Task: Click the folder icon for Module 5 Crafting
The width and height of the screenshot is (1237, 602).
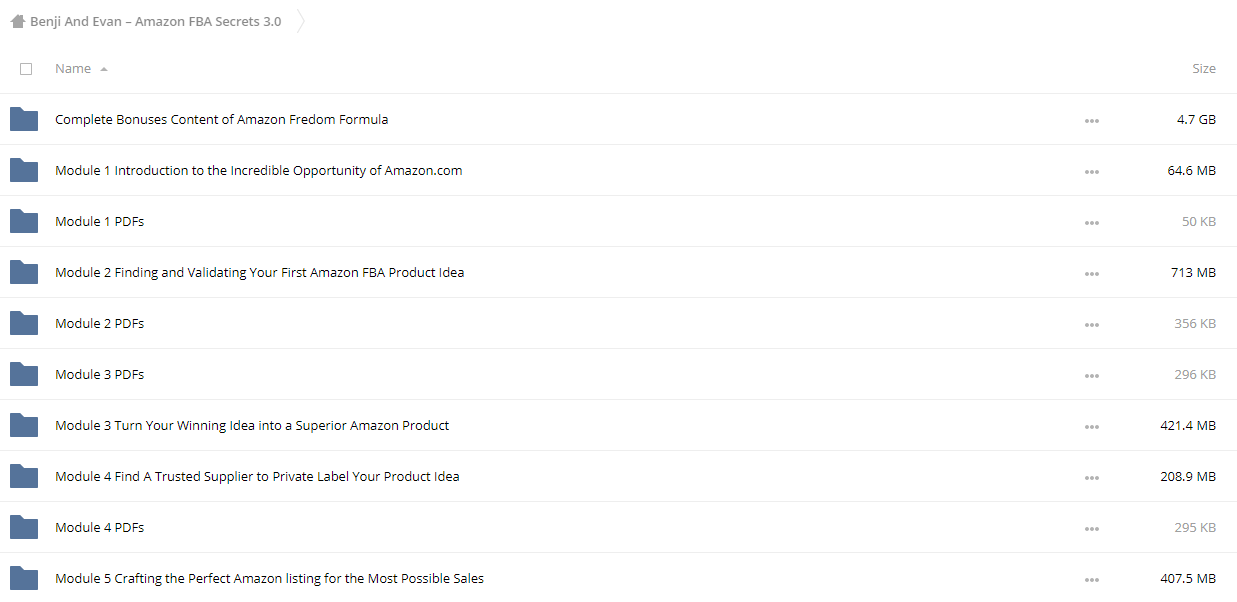Action: tap(24, 579)
